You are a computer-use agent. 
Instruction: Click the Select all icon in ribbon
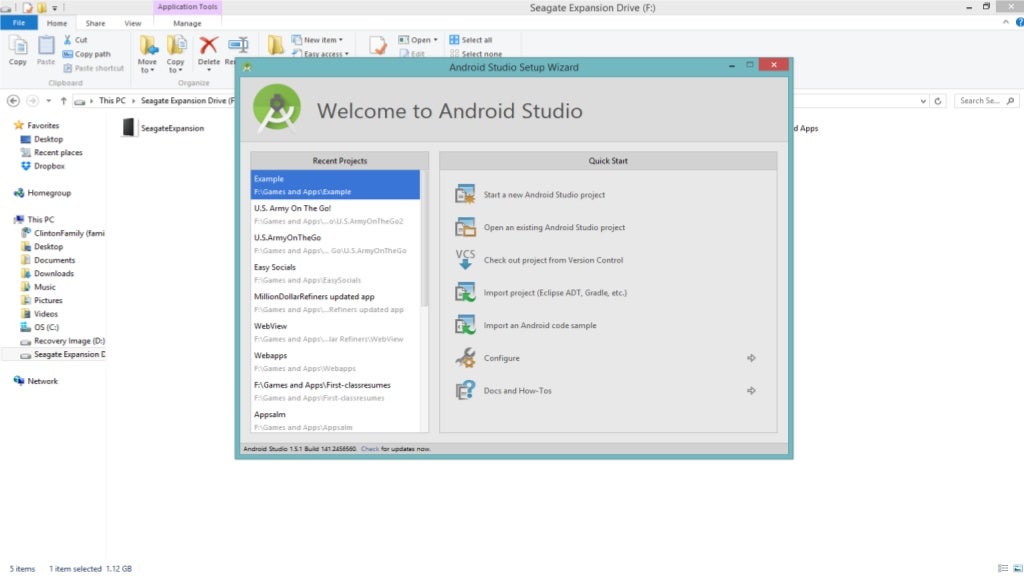point(454,40)
